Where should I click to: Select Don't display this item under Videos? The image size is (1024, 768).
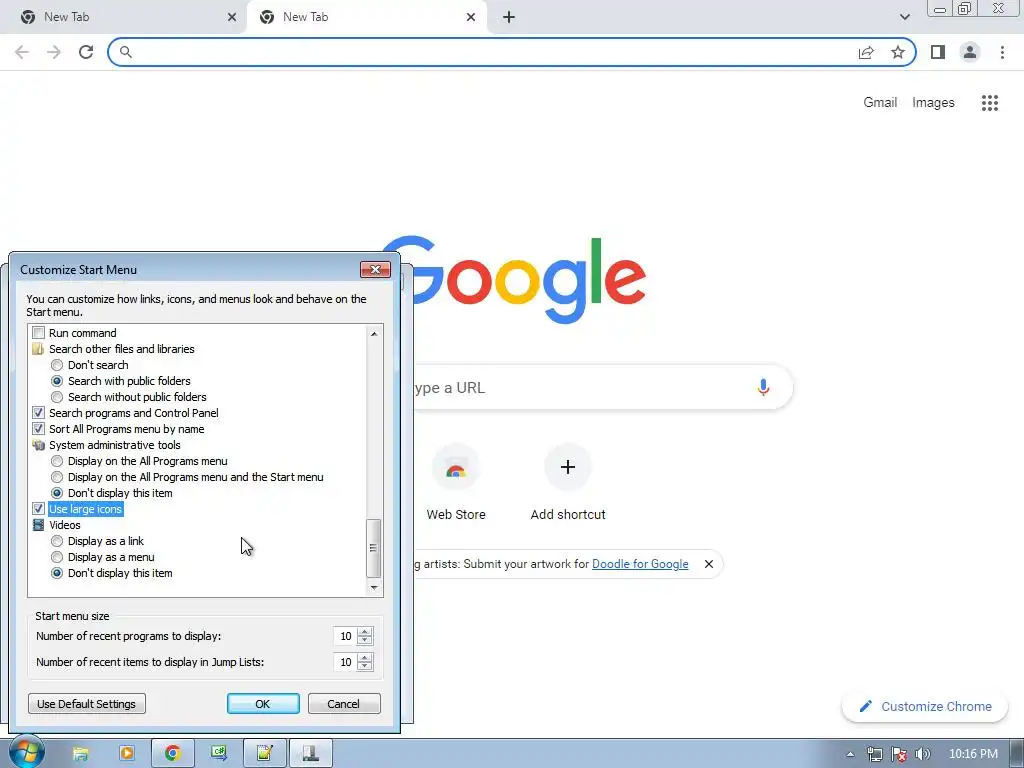pos(57,573)
